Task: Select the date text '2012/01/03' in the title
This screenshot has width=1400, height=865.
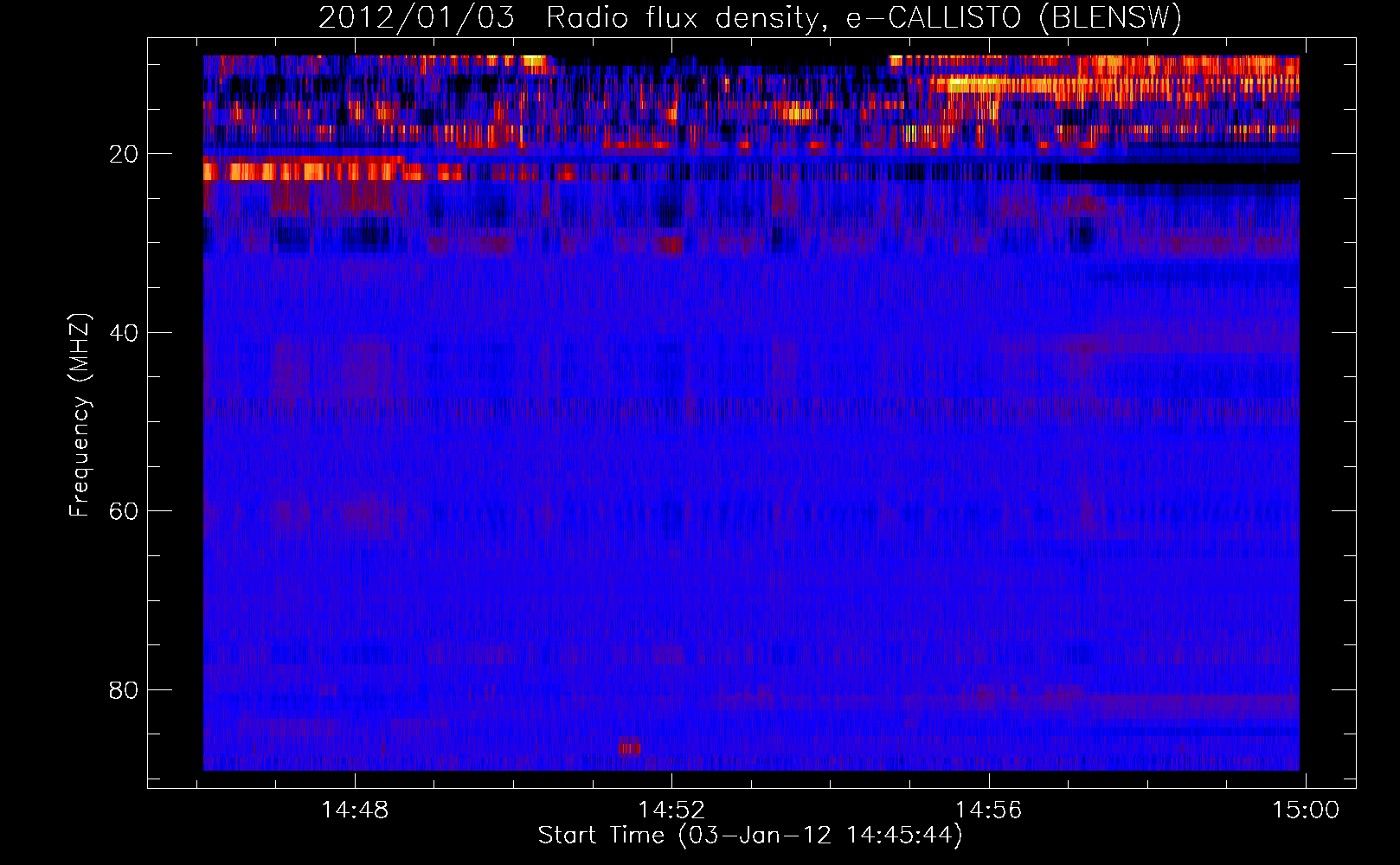Action: [x=416, y=18]
